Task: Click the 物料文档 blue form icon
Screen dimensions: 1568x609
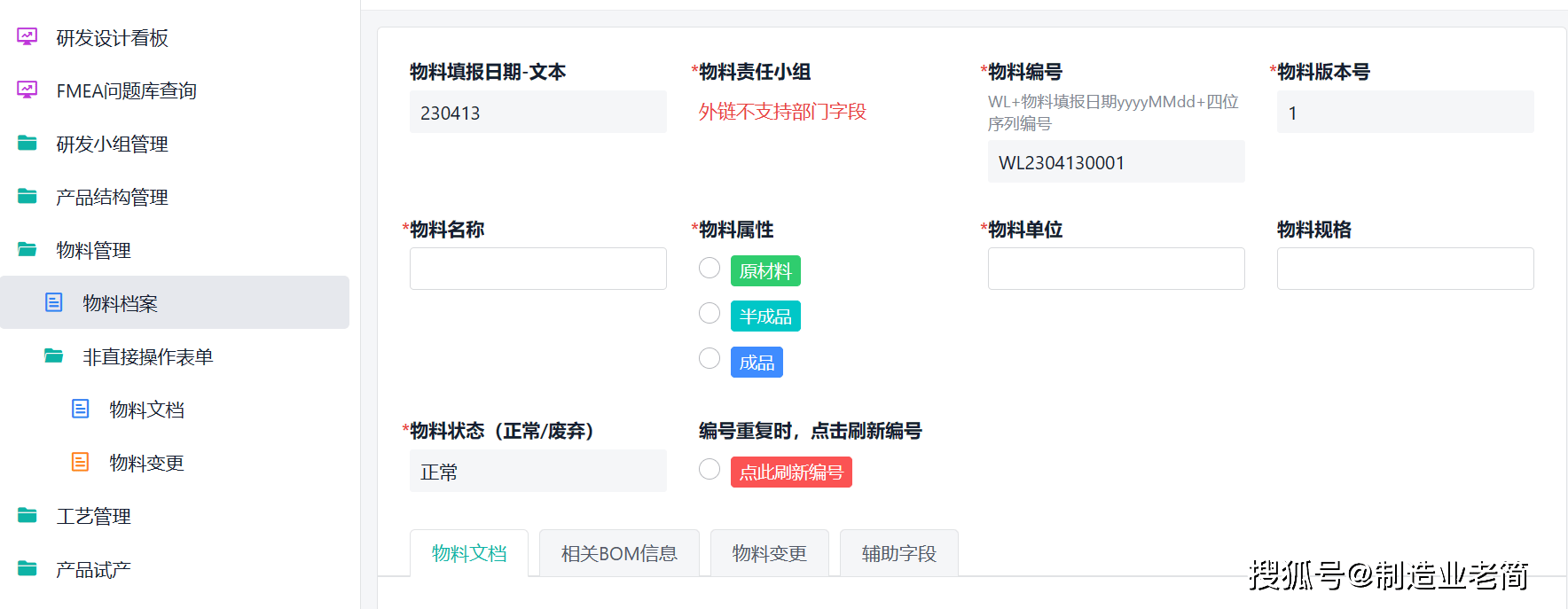Action: coord(81,409)
